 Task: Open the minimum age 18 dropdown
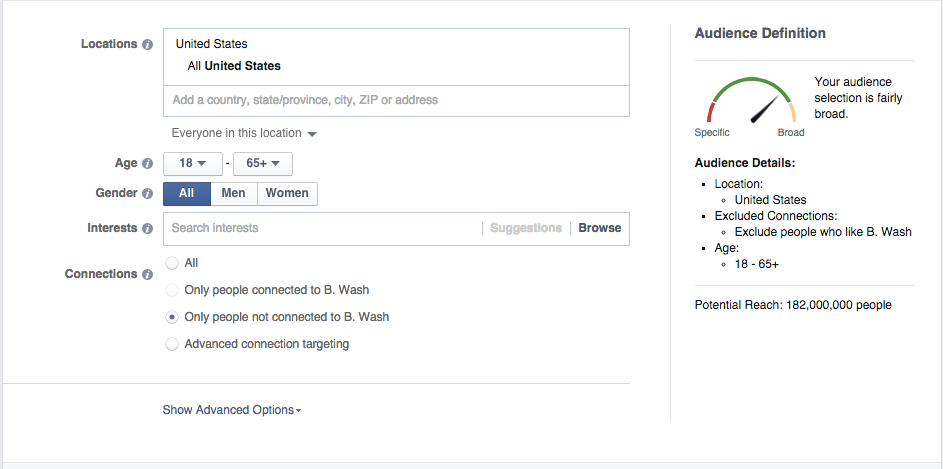[x=192, y=164]
